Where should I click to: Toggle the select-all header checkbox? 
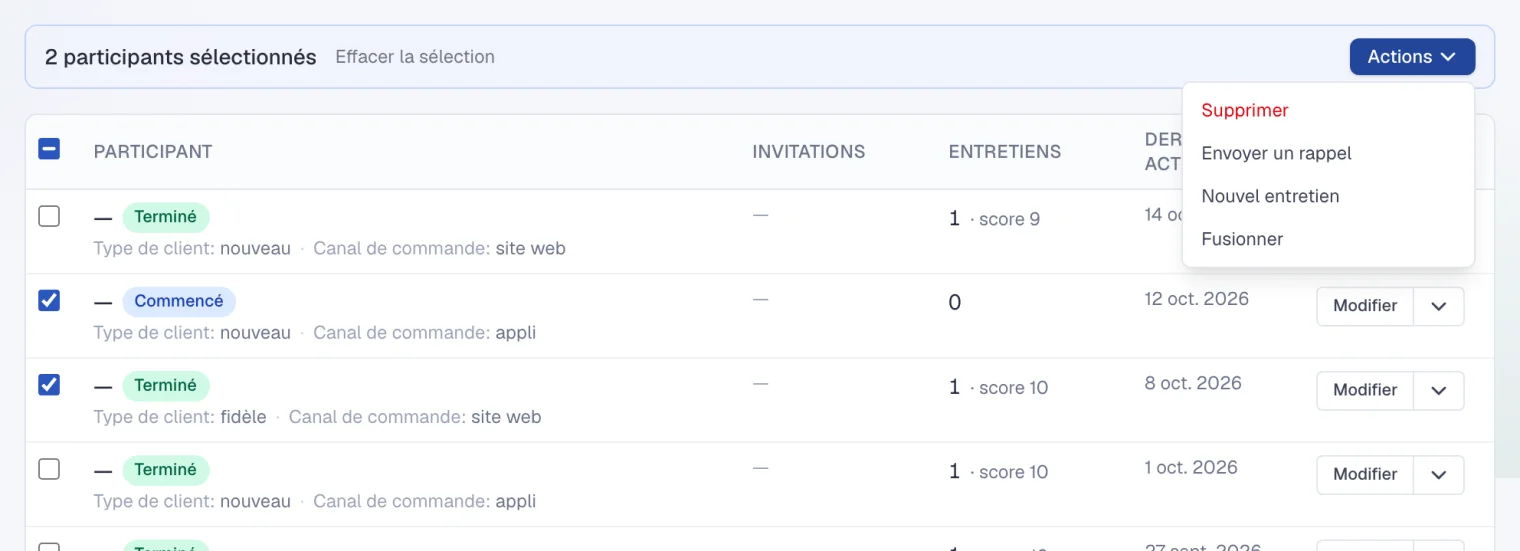(x=49, y=149)
